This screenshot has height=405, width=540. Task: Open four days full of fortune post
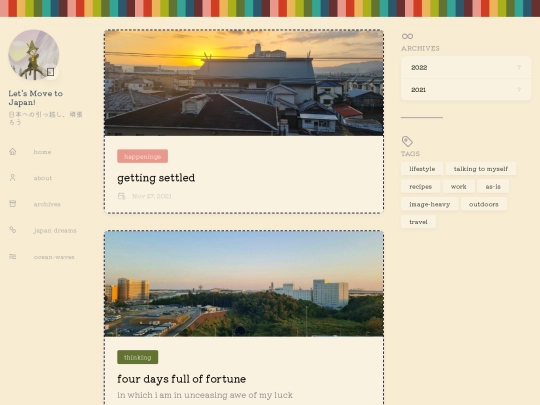(x=181, y=379)
